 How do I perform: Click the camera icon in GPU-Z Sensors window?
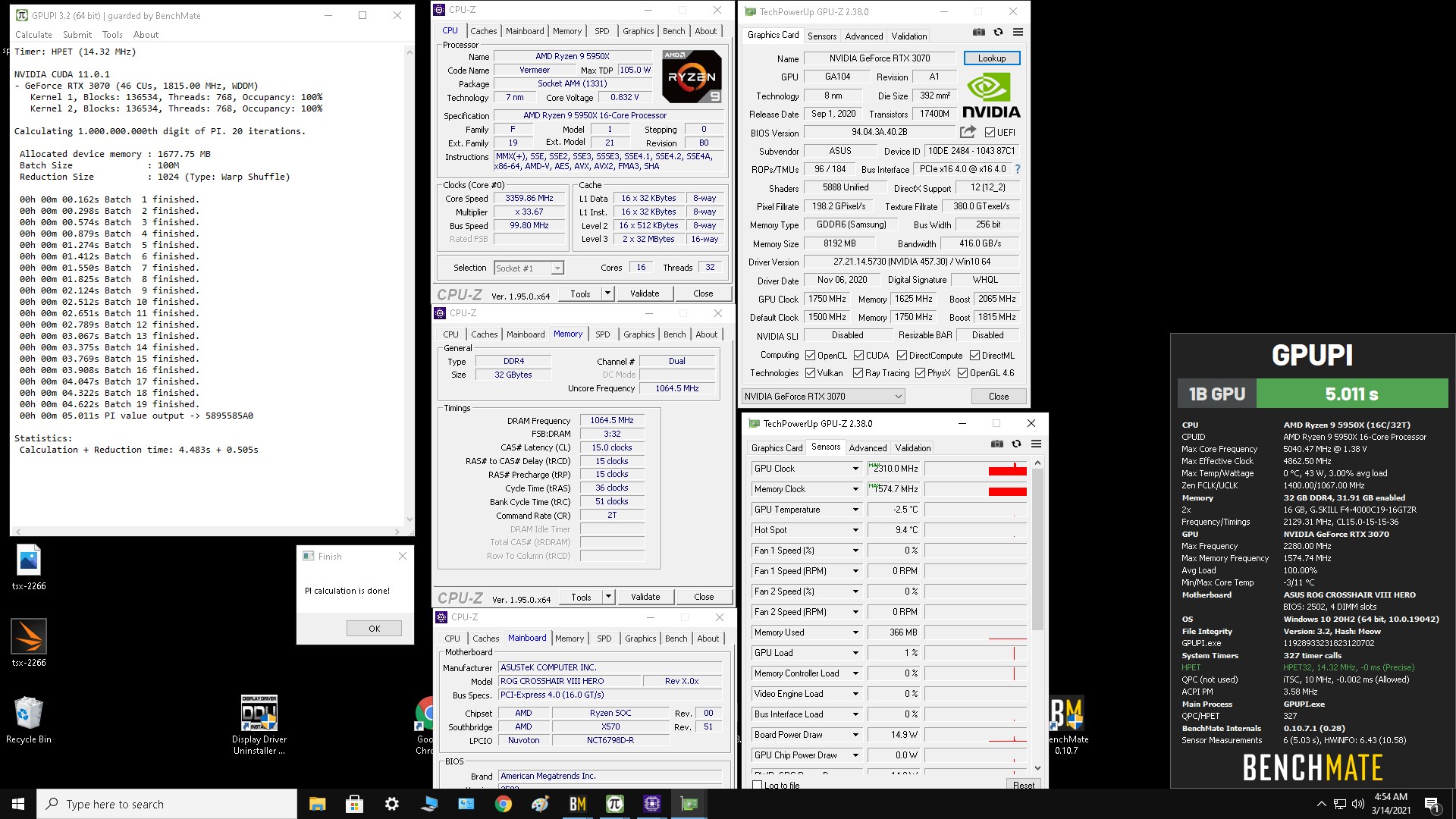997,444
